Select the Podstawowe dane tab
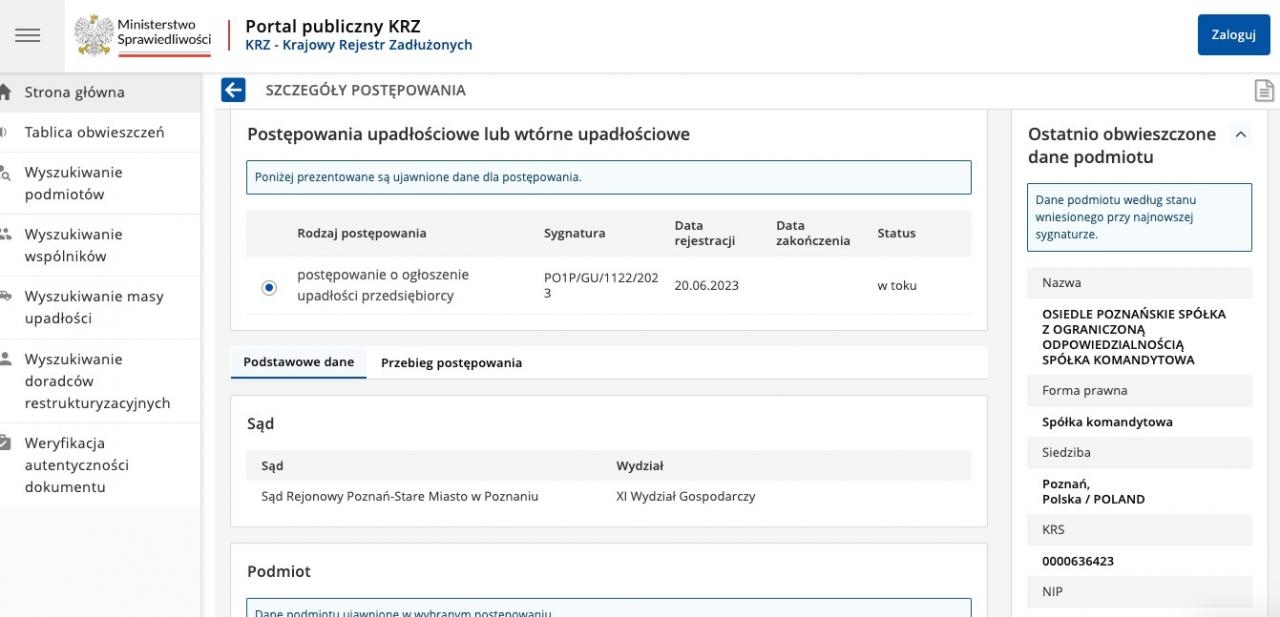Viewport: 1280px width, 617px height. (298, 362)
